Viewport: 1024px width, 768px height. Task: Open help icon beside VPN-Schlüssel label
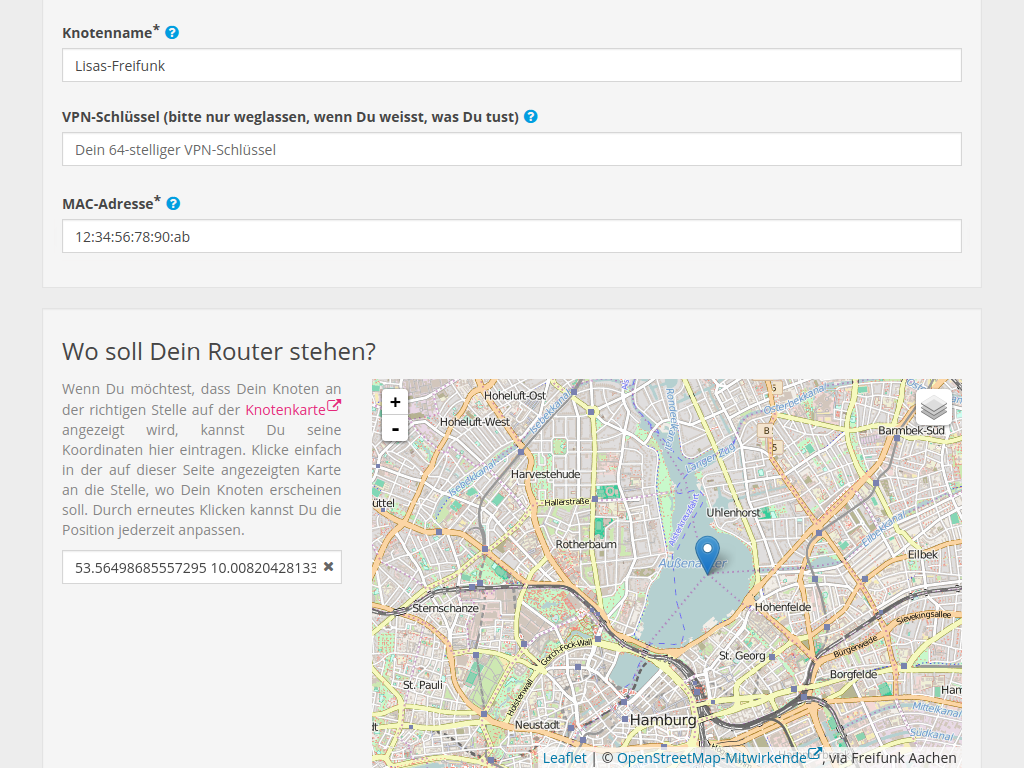point(531,117)
